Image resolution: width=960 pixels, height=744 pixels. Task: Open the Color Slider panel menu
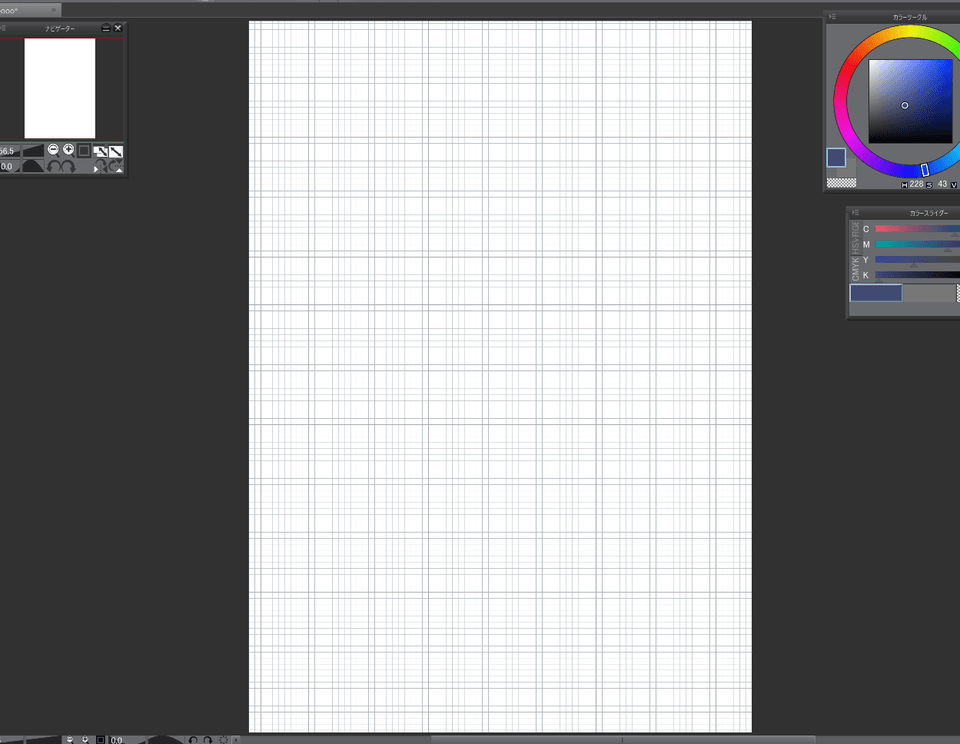pyautogui.click(x=854, y=212)
